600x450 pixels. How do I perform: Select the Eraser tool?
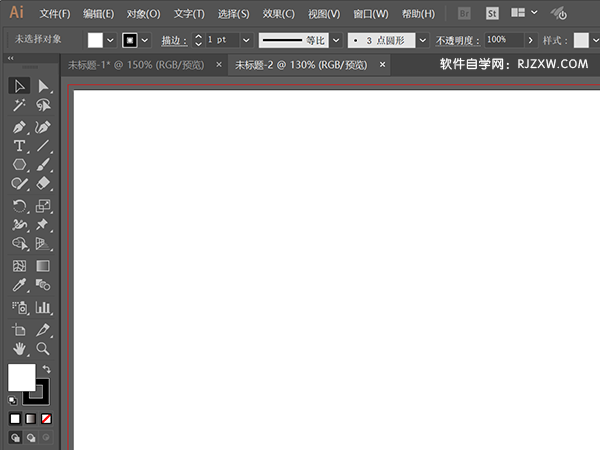tap(43, 183)
